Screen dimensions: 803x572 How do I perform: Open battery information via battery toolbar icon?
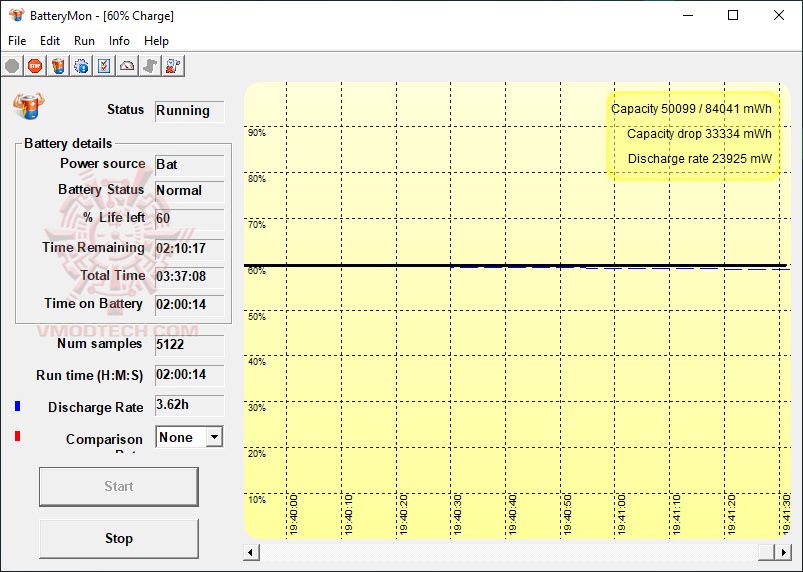58,66
